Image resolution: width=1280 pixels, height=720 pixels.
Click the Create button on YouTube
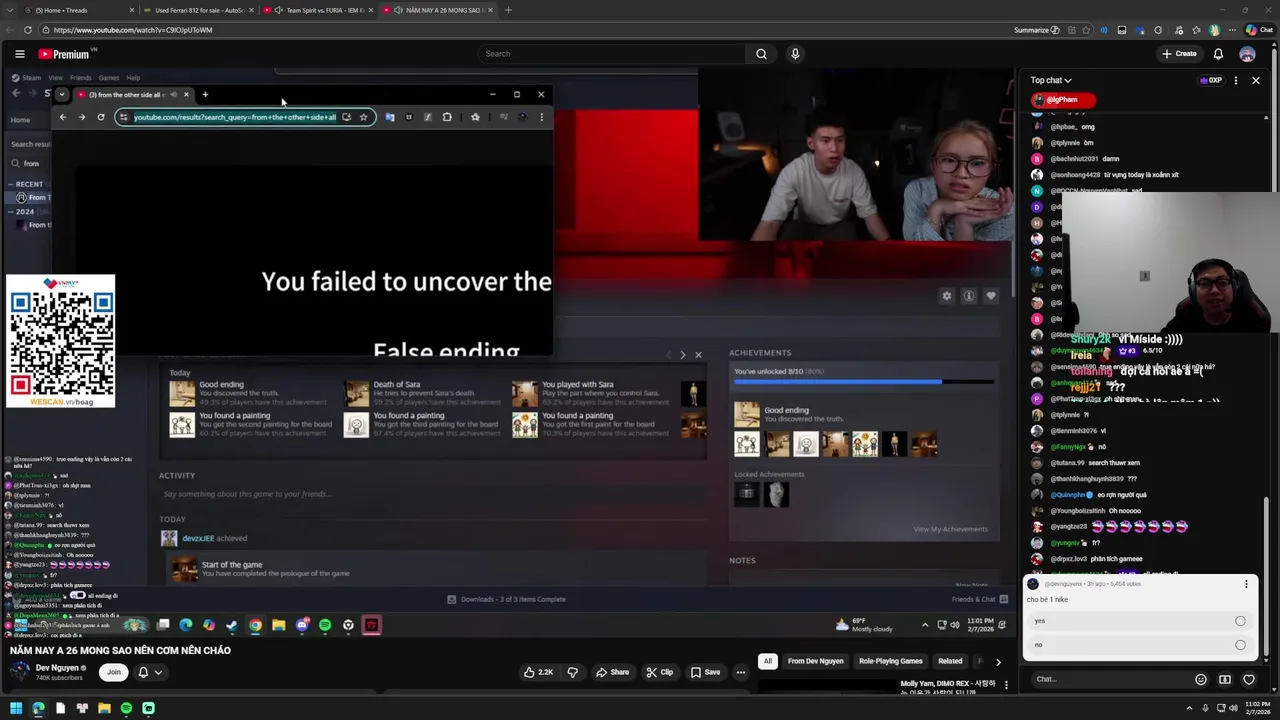(1179, 54)
